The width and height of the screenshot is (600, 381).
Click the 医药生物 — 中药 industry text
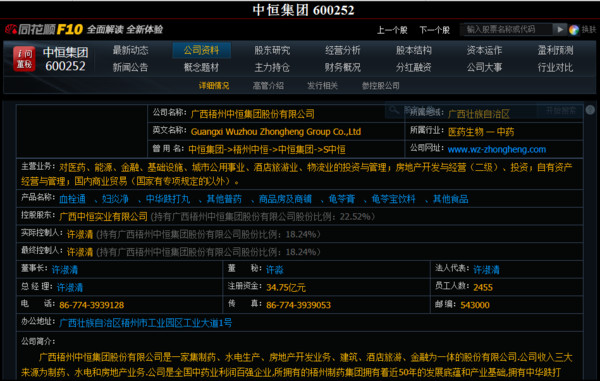[x=481, y=132]
